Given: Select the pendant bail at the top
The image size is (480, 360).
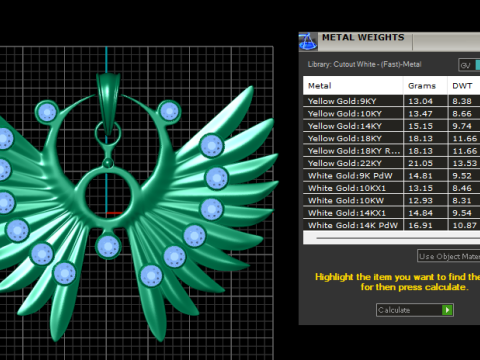Looking at the screenshot, I should tap(108, 103).
